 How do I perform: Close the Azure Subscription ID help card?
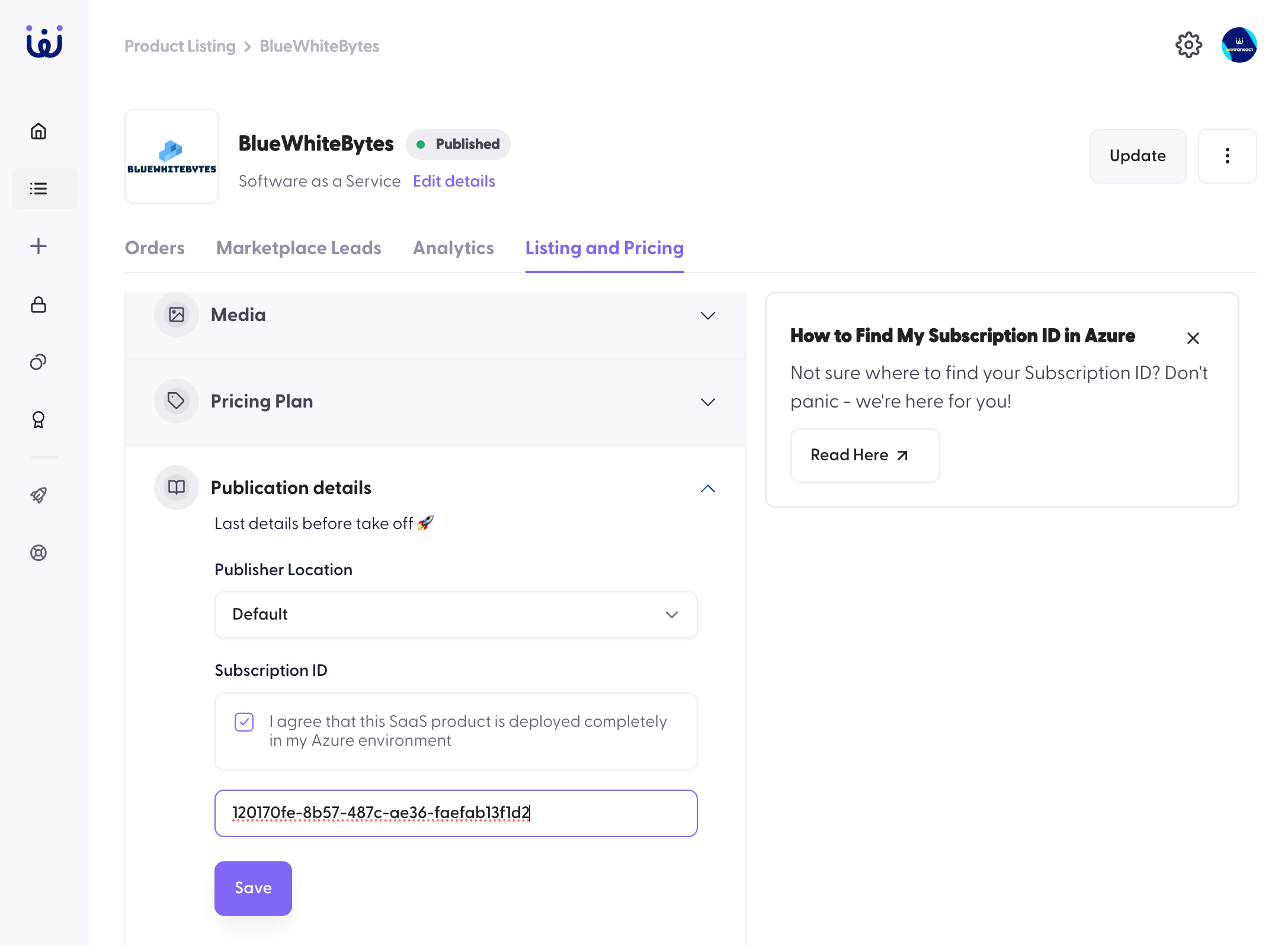coord(1193,338)
